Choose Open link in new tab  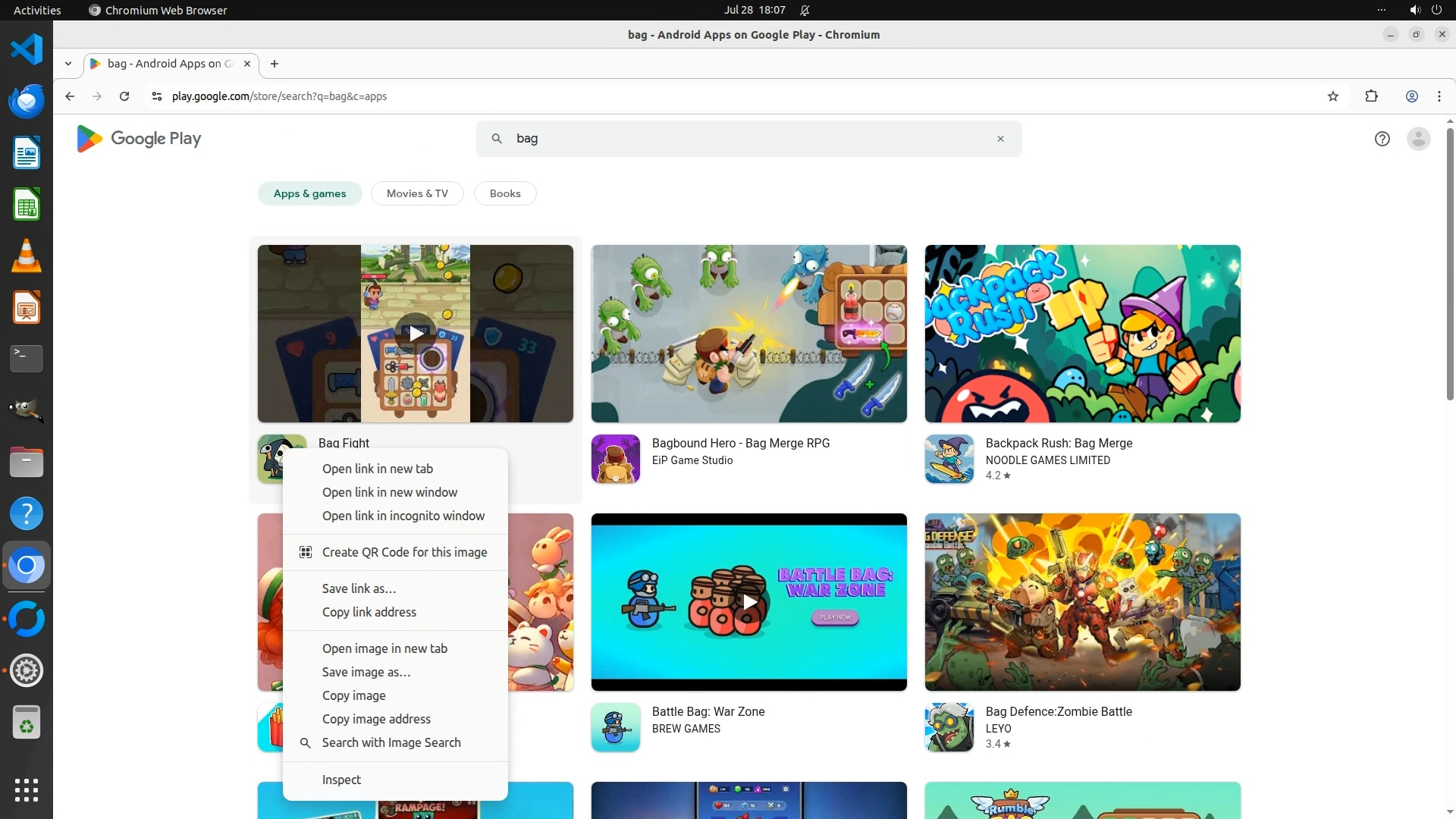[x=377, y=469]
